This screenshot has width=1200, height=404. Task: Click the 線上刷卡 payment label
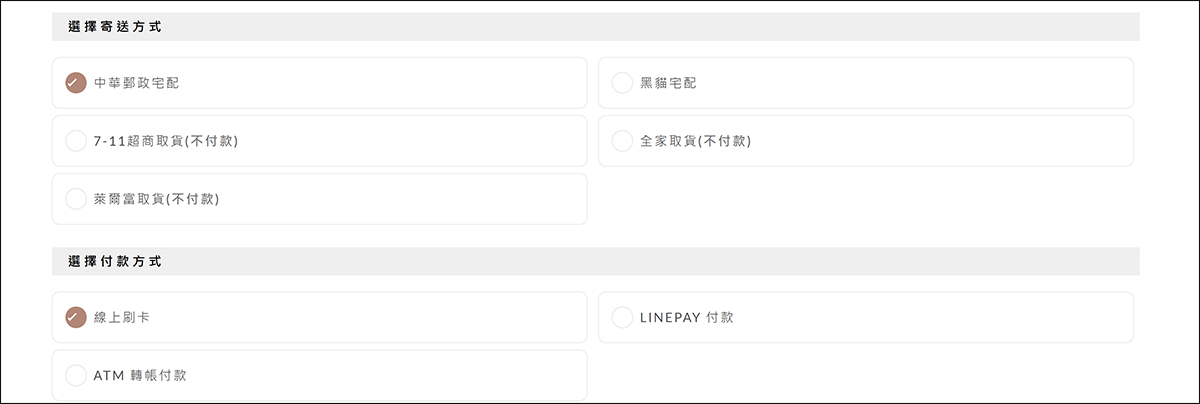tap(122, 317)
